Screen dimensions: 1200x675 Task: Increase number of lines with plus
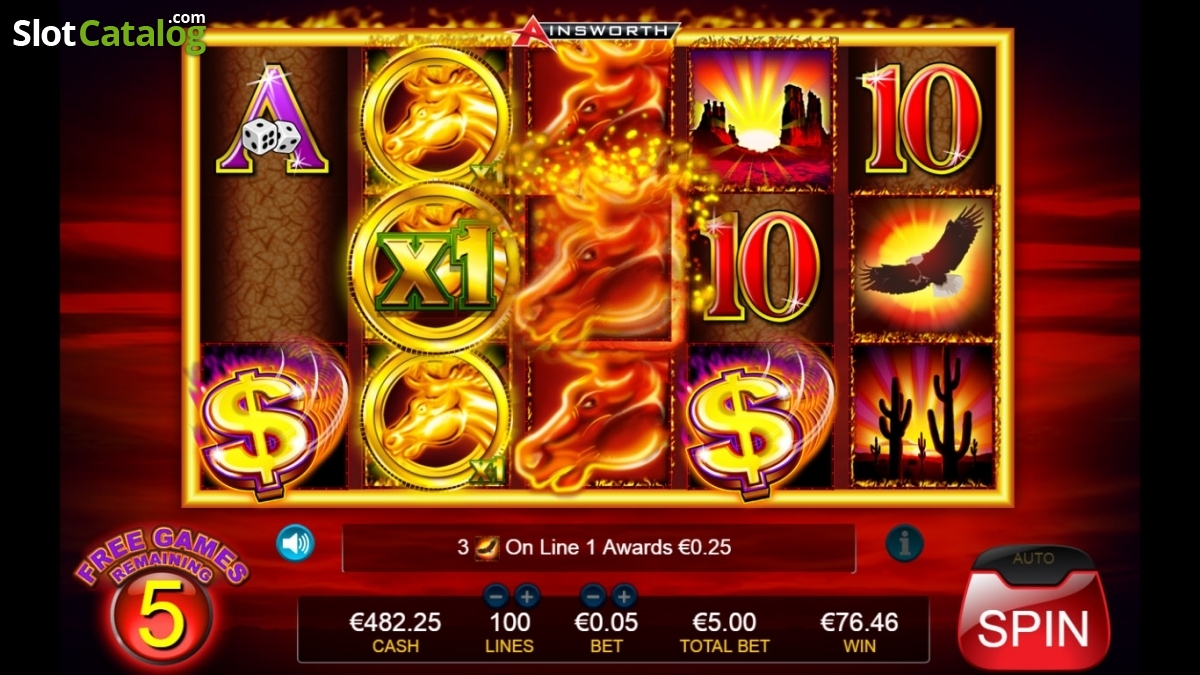pos(527,597)
